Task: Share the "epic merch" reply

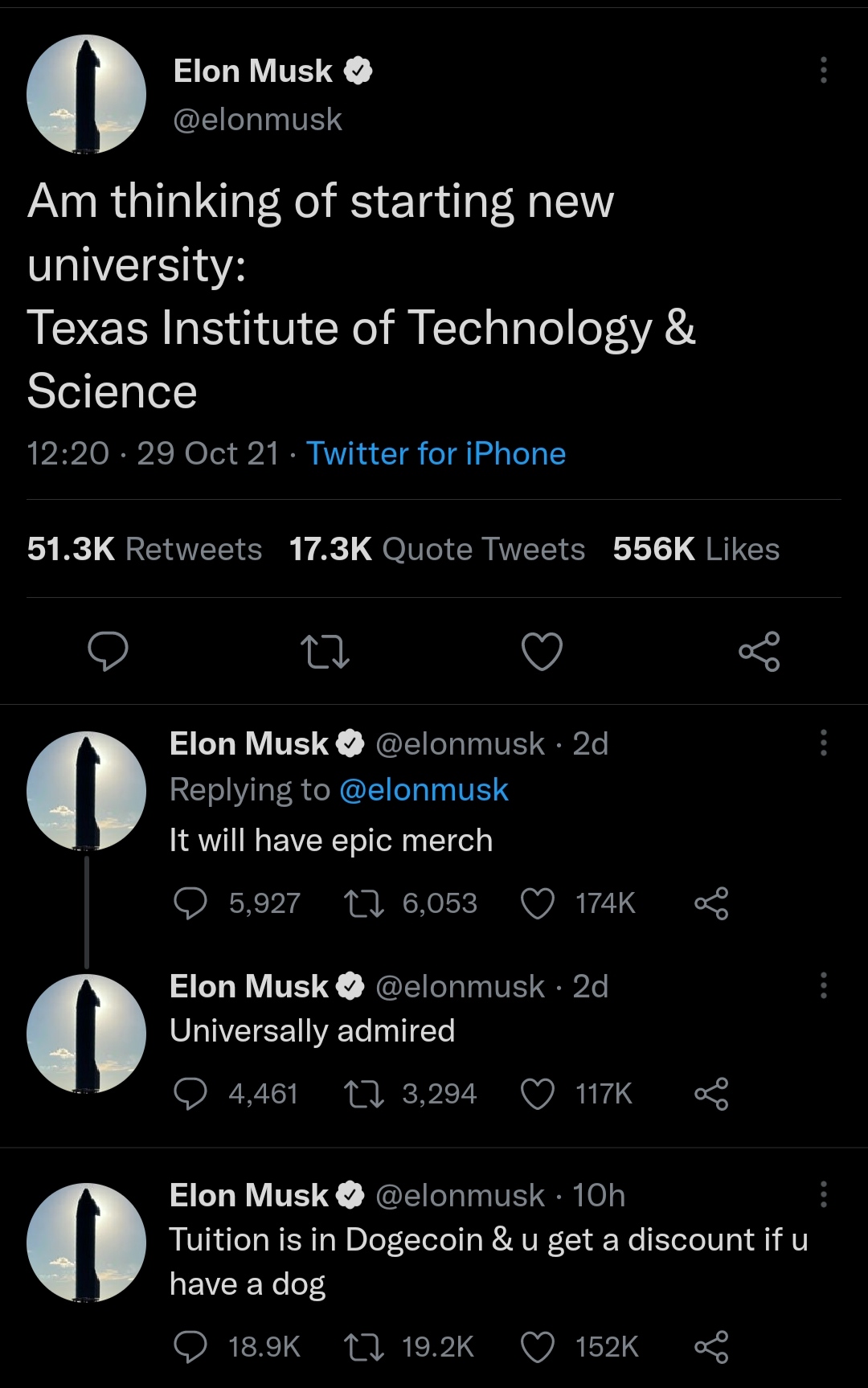Action: 711,903
